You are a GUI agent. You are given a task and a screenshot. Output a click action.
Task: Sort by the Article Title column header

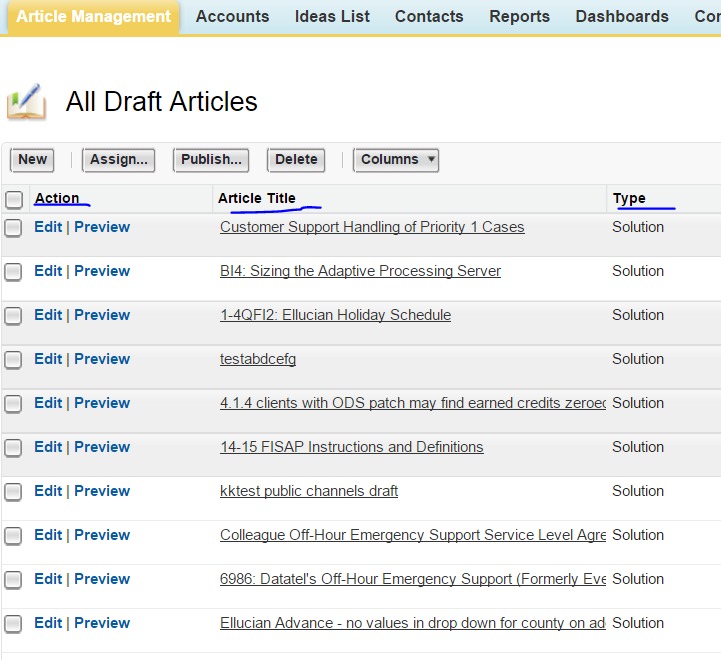[257, 198]
